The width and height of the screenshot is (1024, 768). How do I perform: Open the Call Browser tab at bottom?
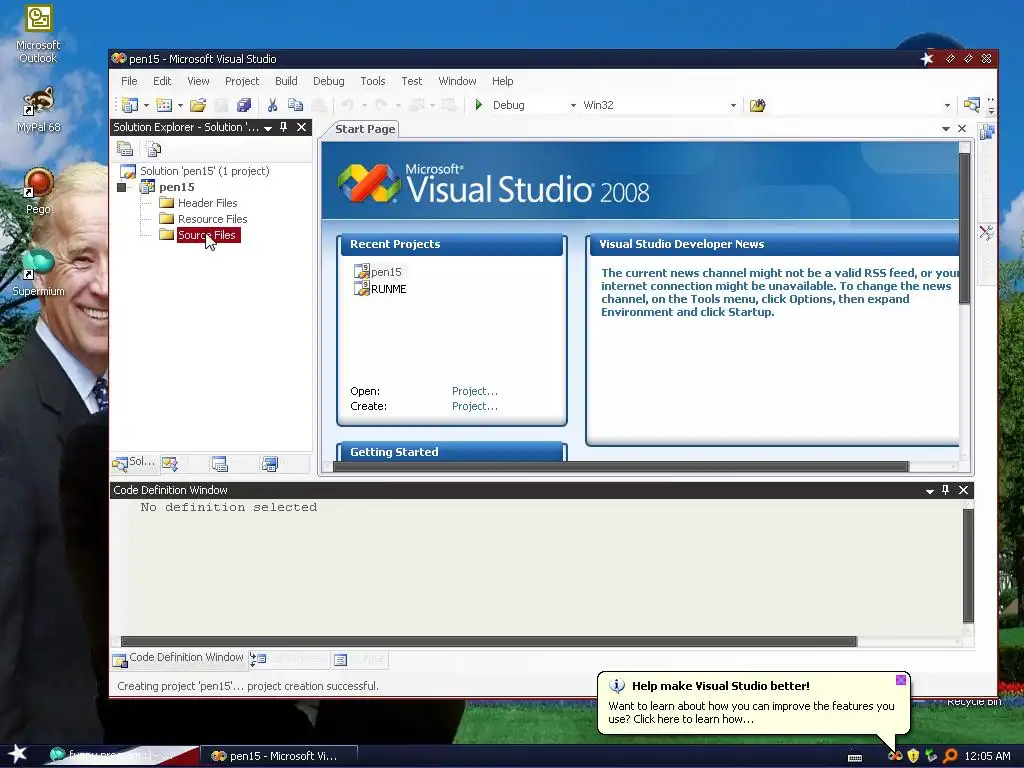[x=290, y=659]
